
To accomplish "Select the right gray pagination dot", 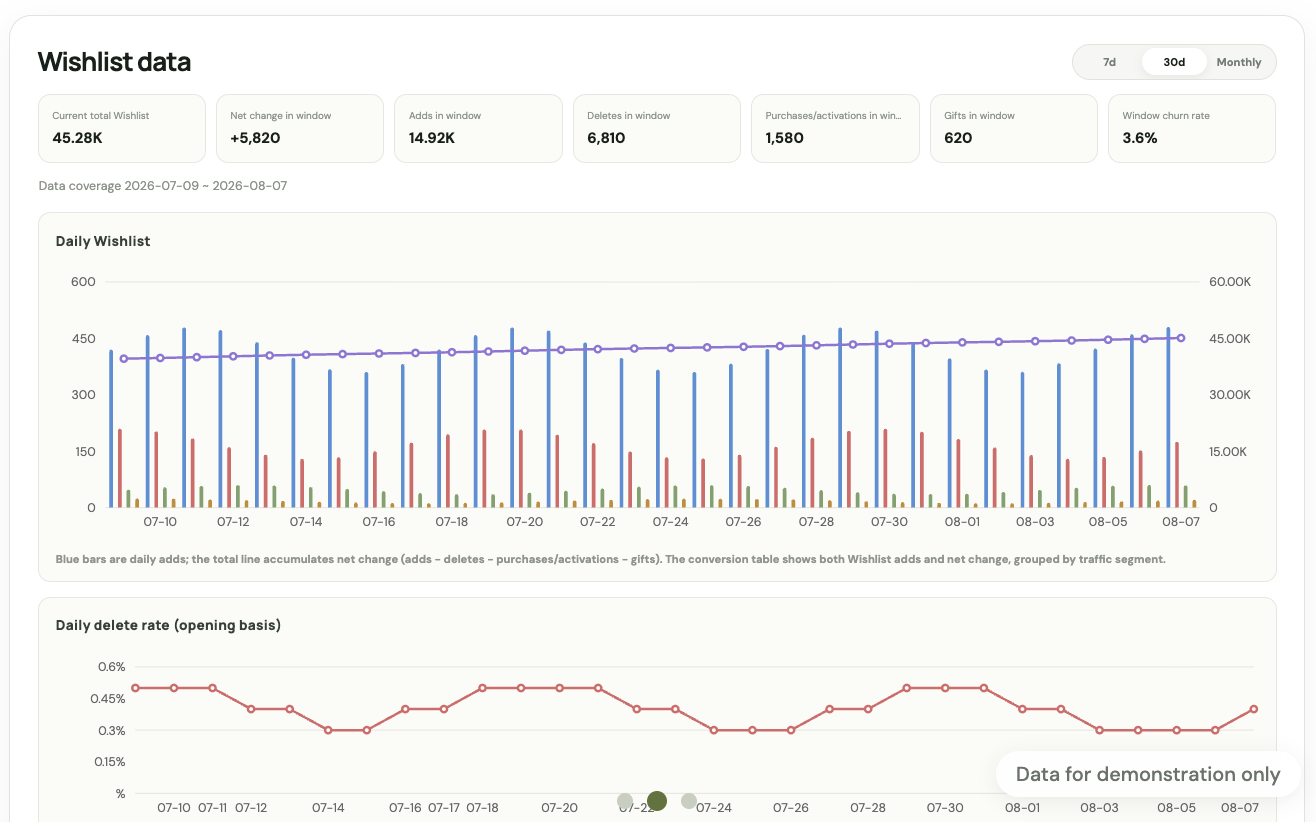I will 689,801.
